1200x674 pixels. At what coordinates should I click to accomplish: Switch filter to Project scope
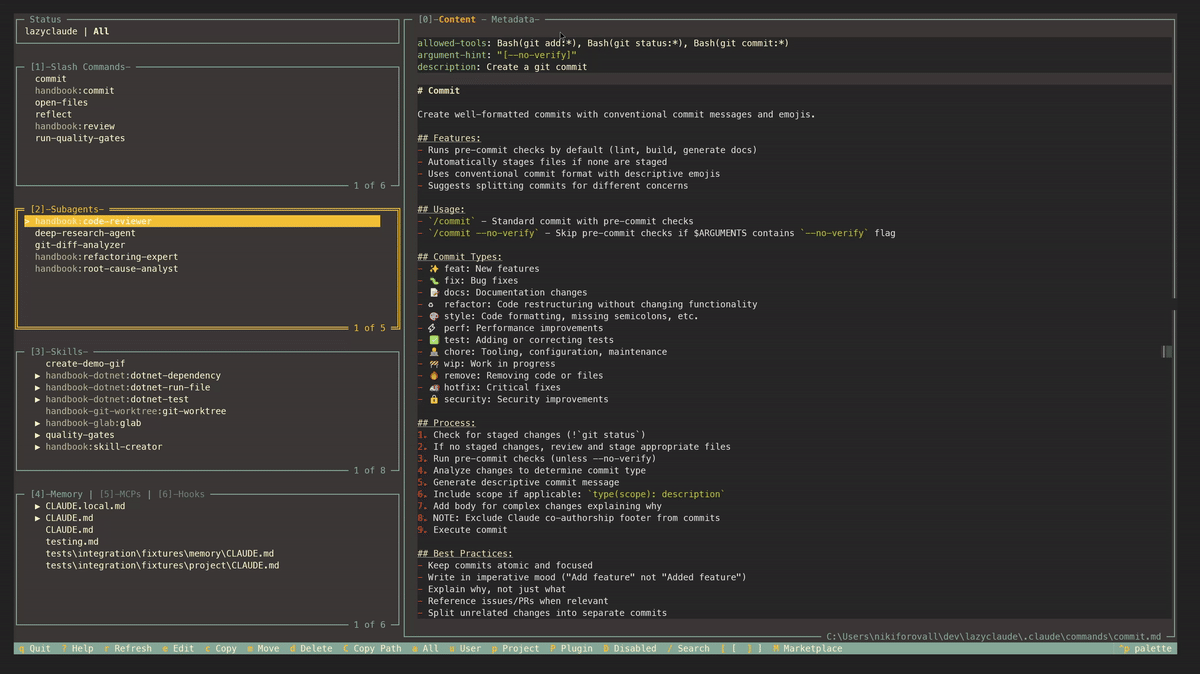[515, 648]
